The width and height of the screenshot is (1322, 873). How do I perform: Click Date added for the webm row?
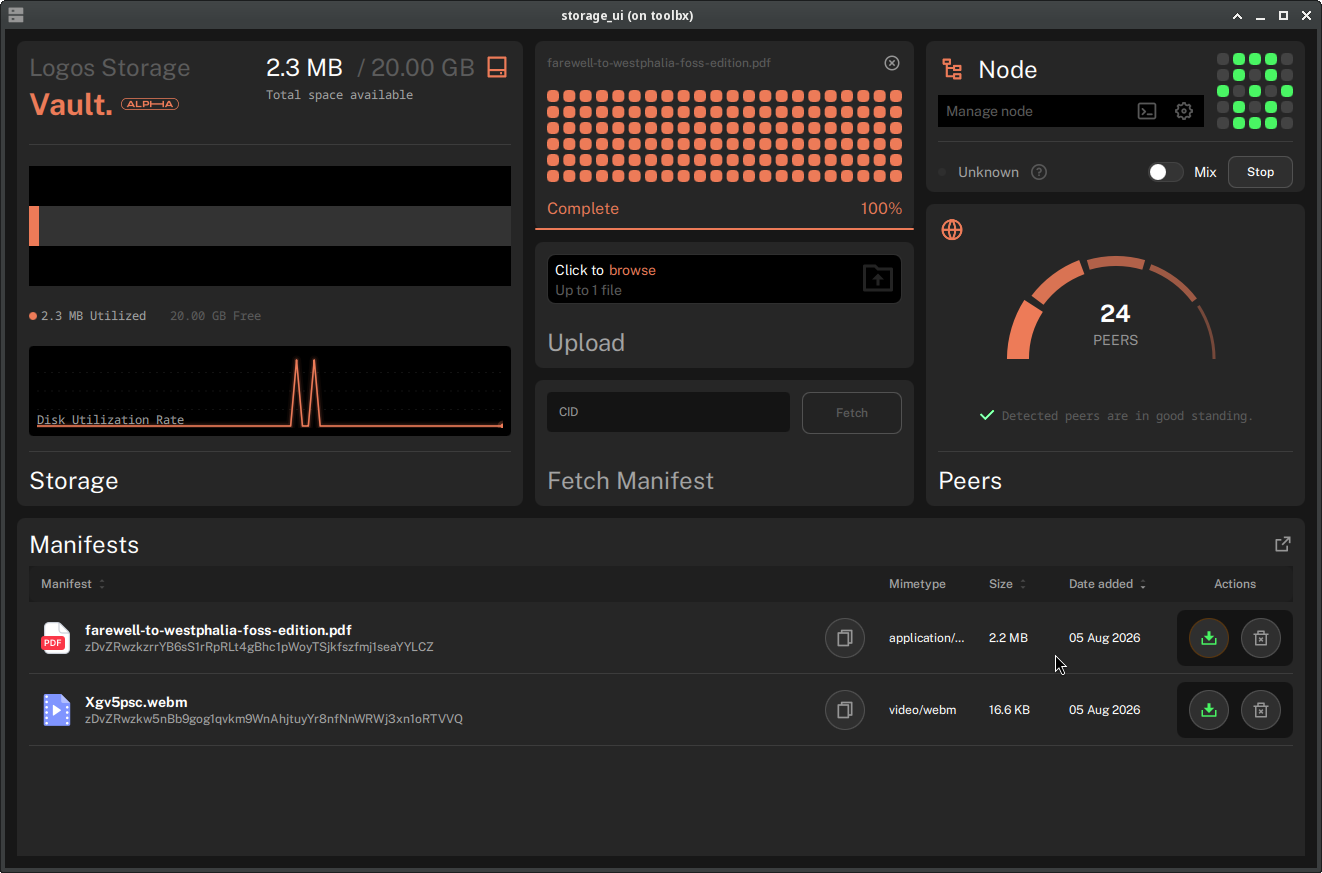1104,710
